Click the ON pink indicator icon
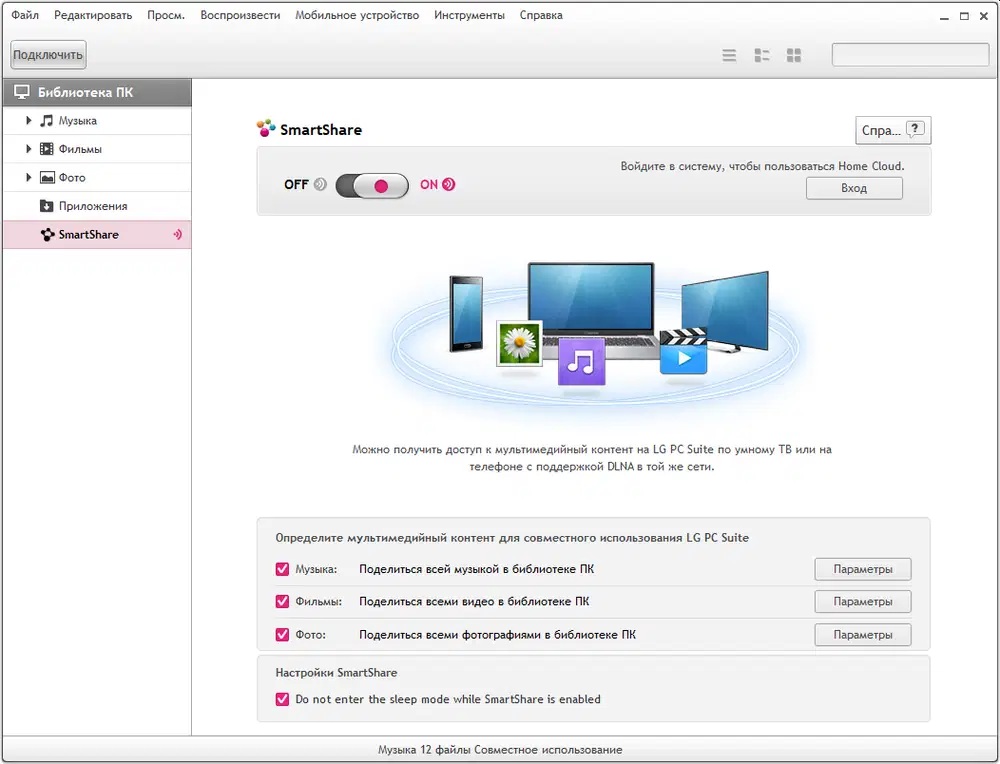Image resolution: width=1000 pixels, height=764 pixels. 449,184
